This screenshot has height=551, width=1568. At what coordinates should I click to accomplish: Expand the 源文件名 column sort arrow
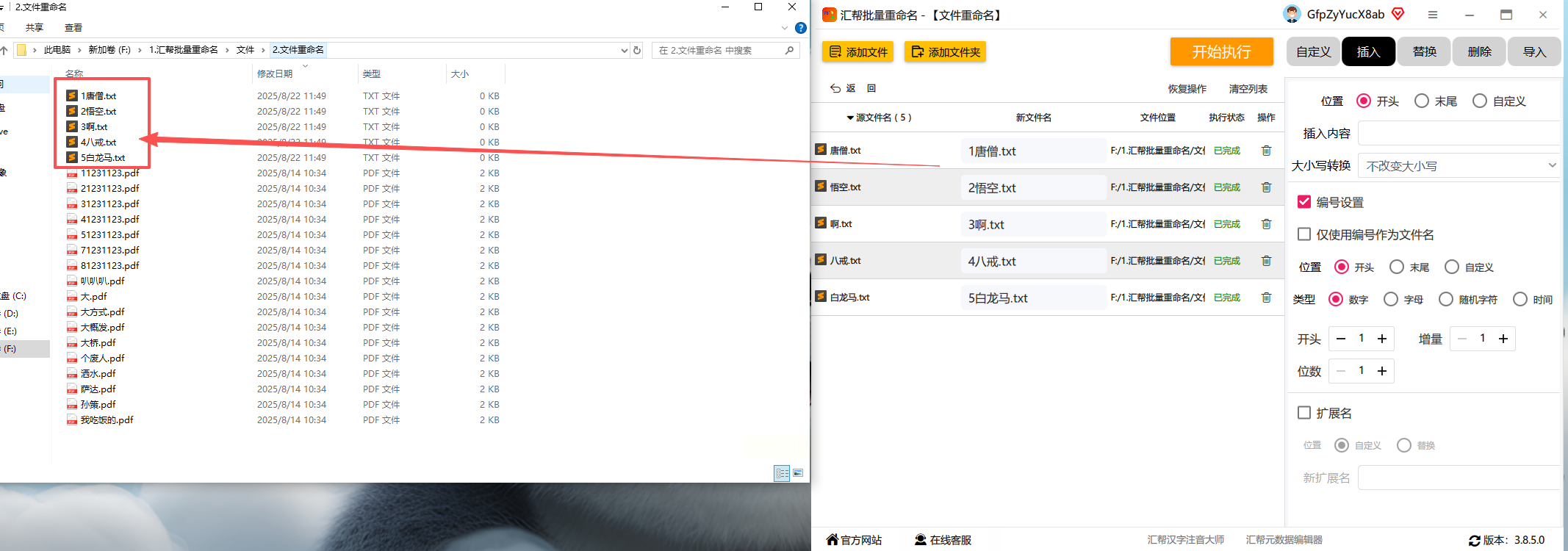coord(850,118)
